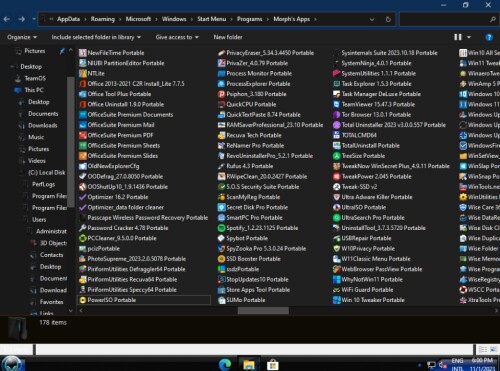
Task: Go back to the previous folder
Action: click(x=7, y=19)
